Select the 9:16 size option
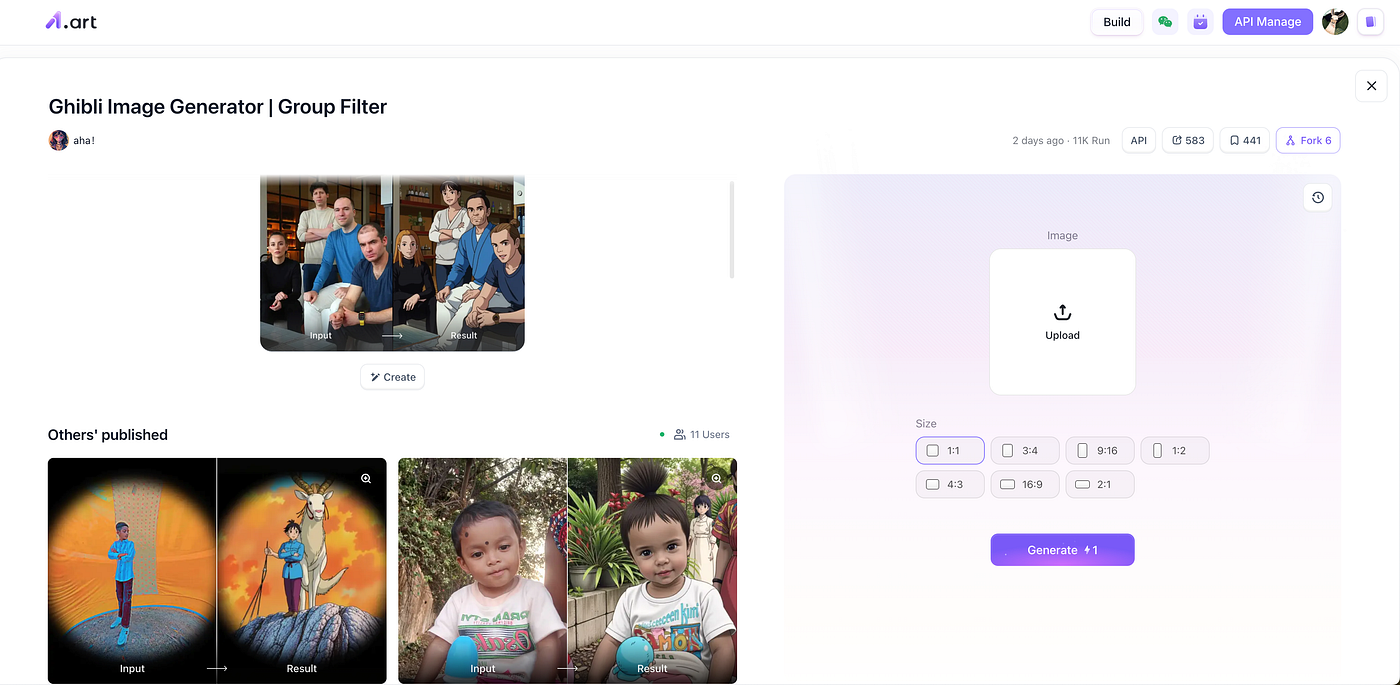This screenshot has width=1400, height=685. (1100, 451)
